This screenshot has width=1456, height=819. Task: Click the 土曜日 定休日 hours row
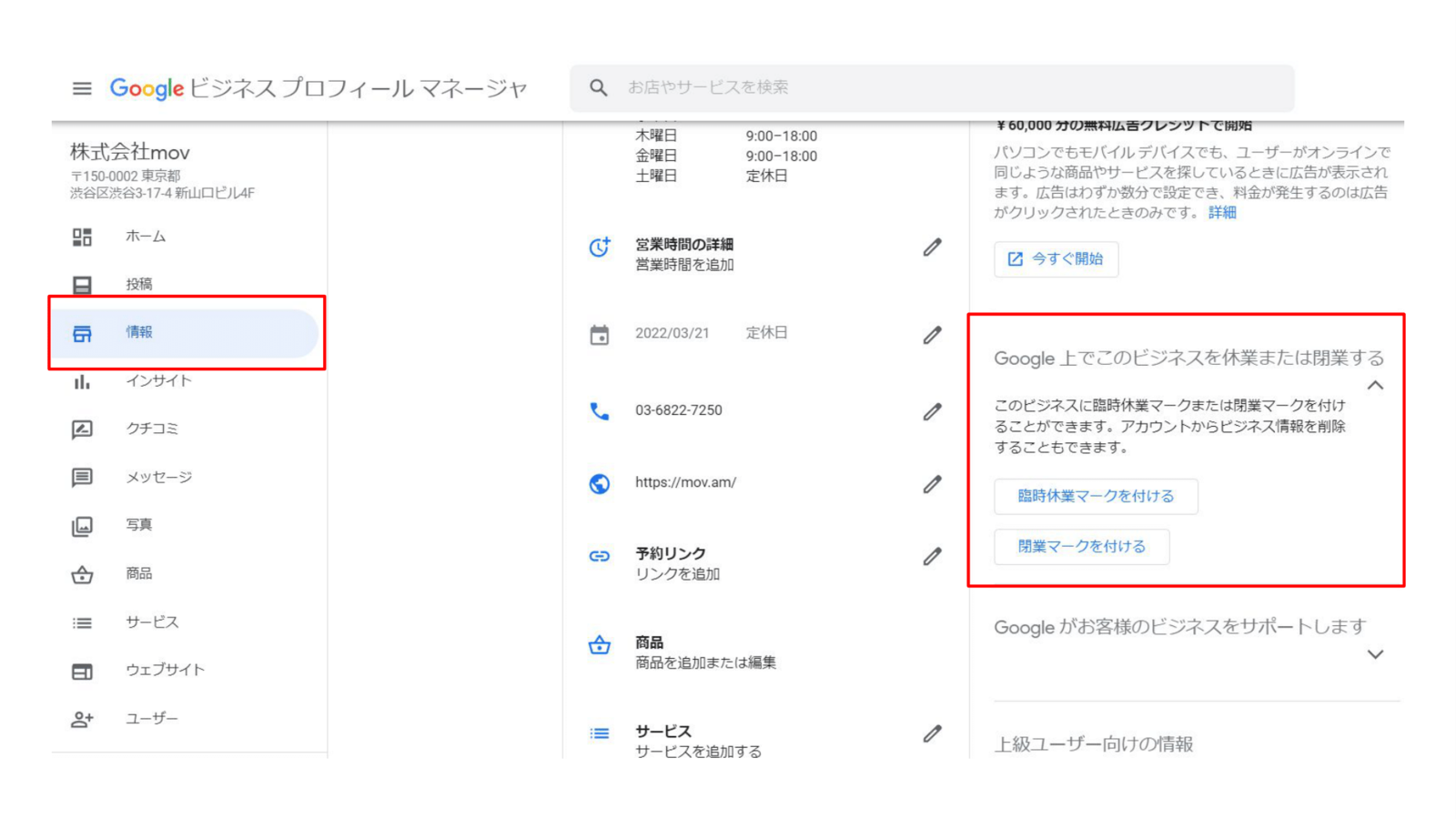712,177
